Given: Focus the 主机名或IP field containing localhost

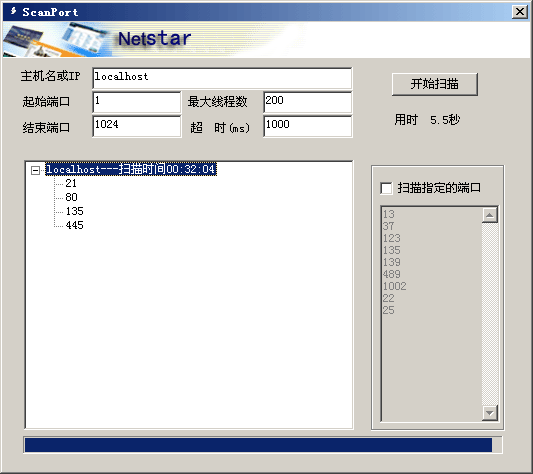Looking at the screenshot, I should 222,79.
